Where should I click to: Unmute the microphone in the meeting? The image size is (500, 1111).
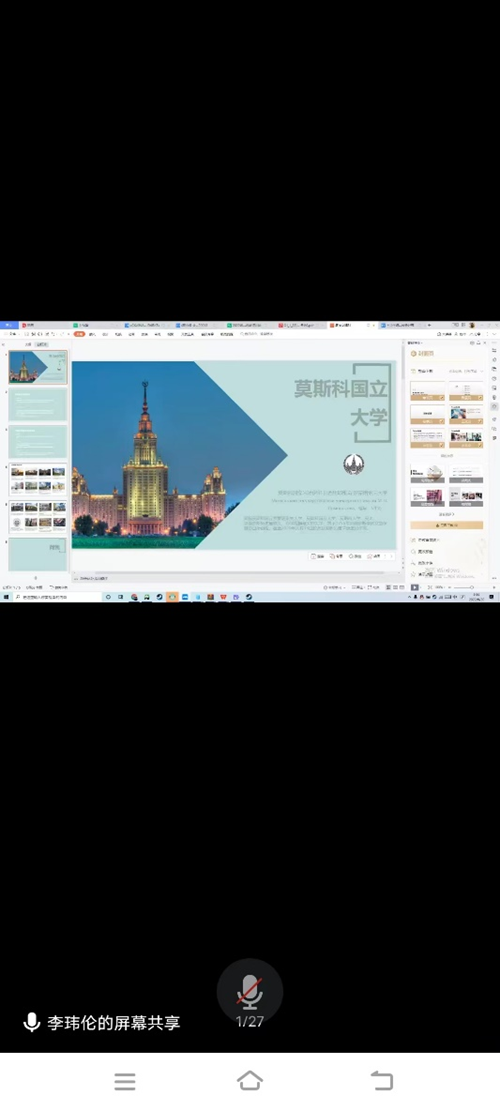coord(250,991)
